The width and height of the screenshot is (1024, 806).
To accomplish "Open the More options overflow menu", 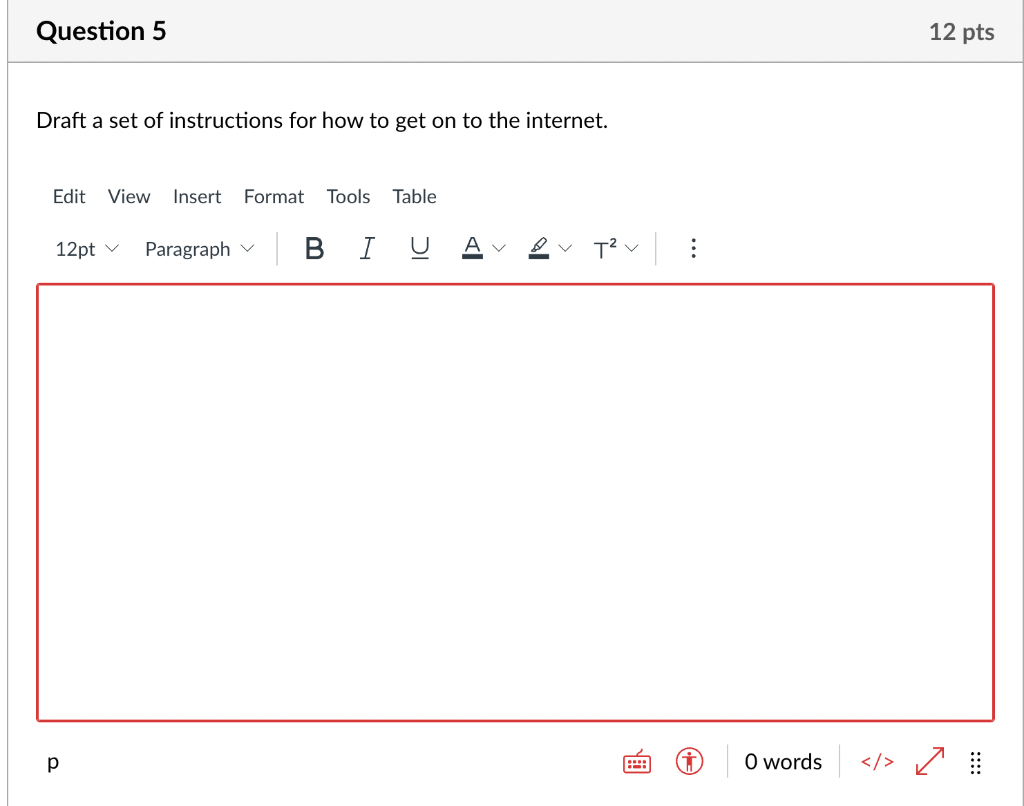I will tap(694, 248).
